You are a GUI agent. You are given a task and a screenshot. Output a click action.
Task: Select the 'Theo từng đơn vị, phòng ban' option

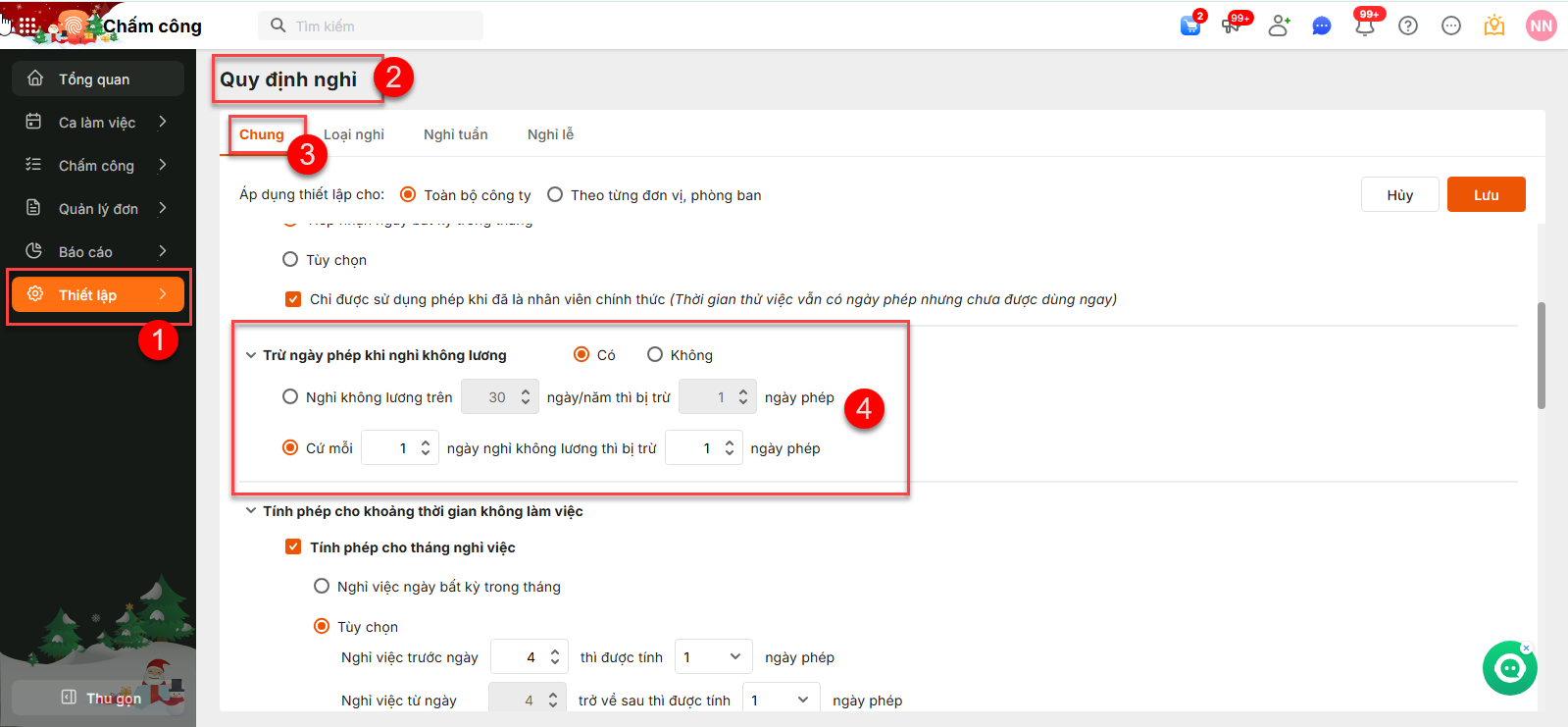[555, 195]
